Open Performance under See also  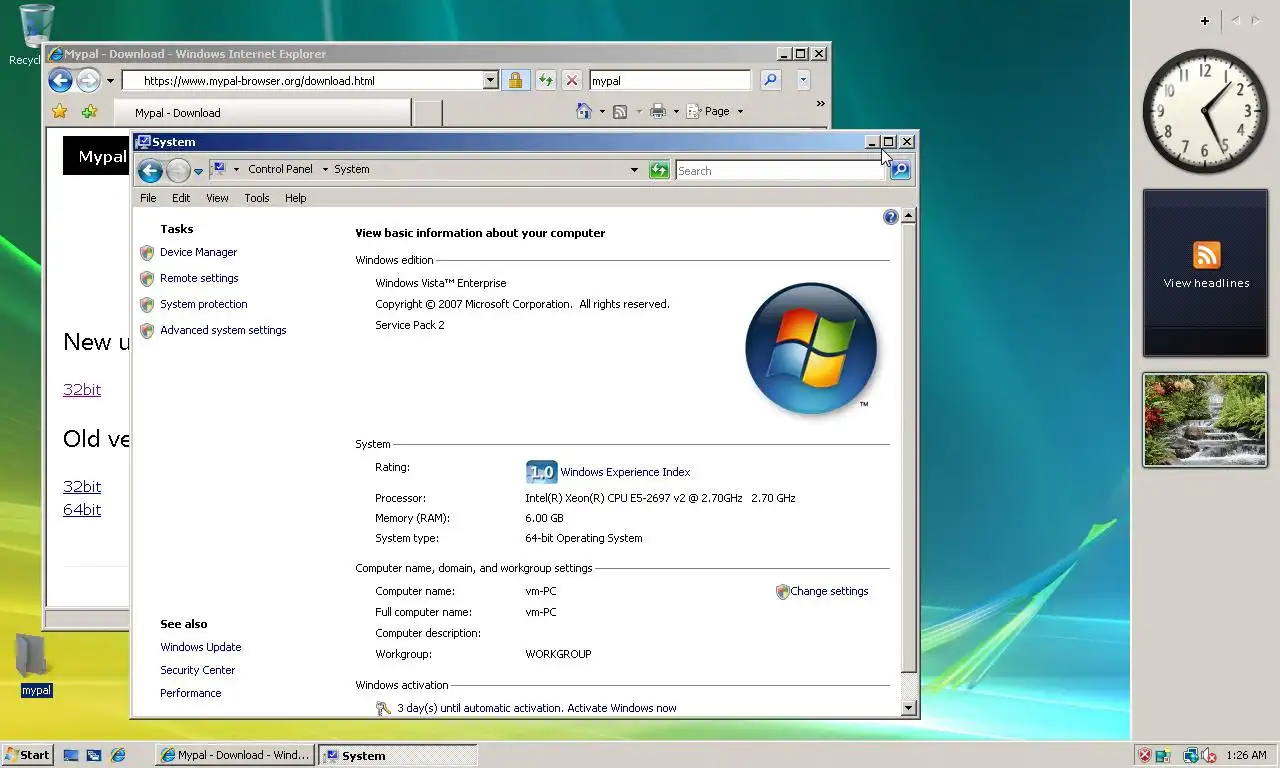tap(190, 693)
